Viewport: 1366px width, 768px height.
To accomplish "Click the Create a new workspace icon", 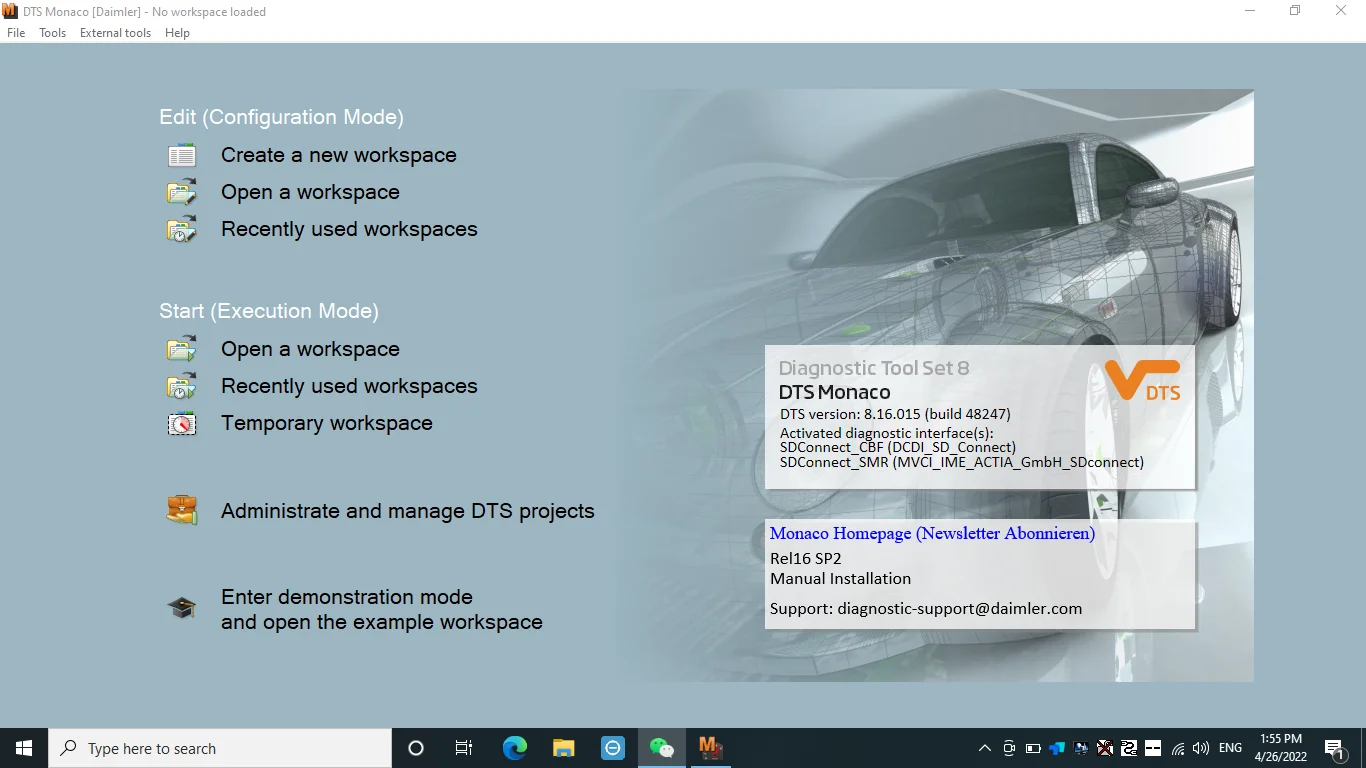I will [x=182, y=155].
